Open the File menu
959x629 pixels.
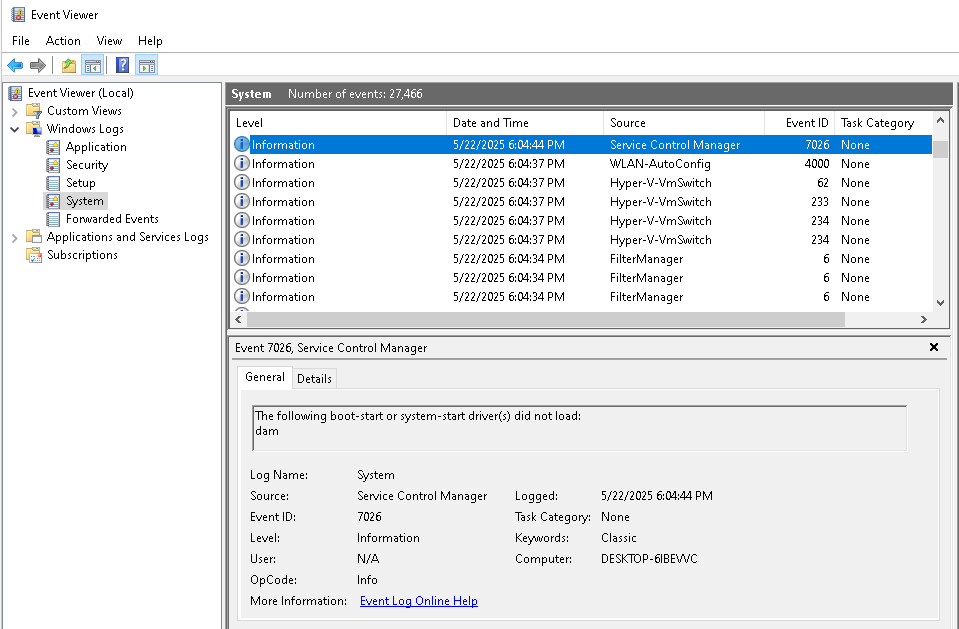[21, 40]
